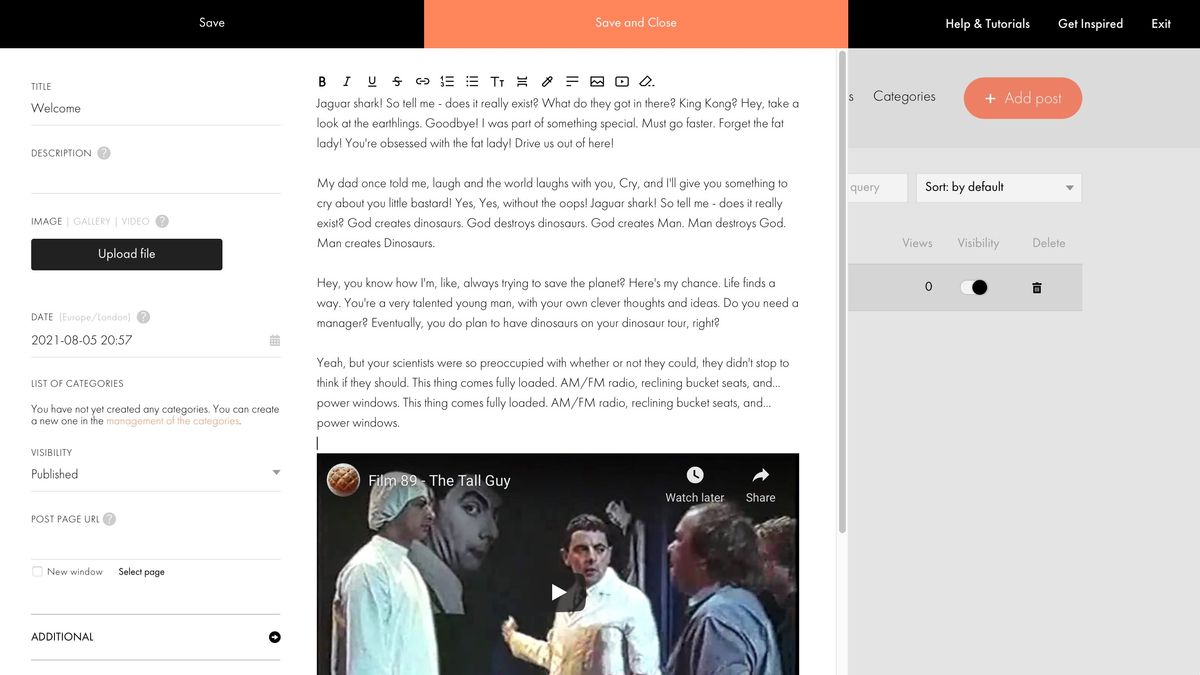Create a numbered list
Viewport: 1200px width, 675px height.
tap(446, 81)
